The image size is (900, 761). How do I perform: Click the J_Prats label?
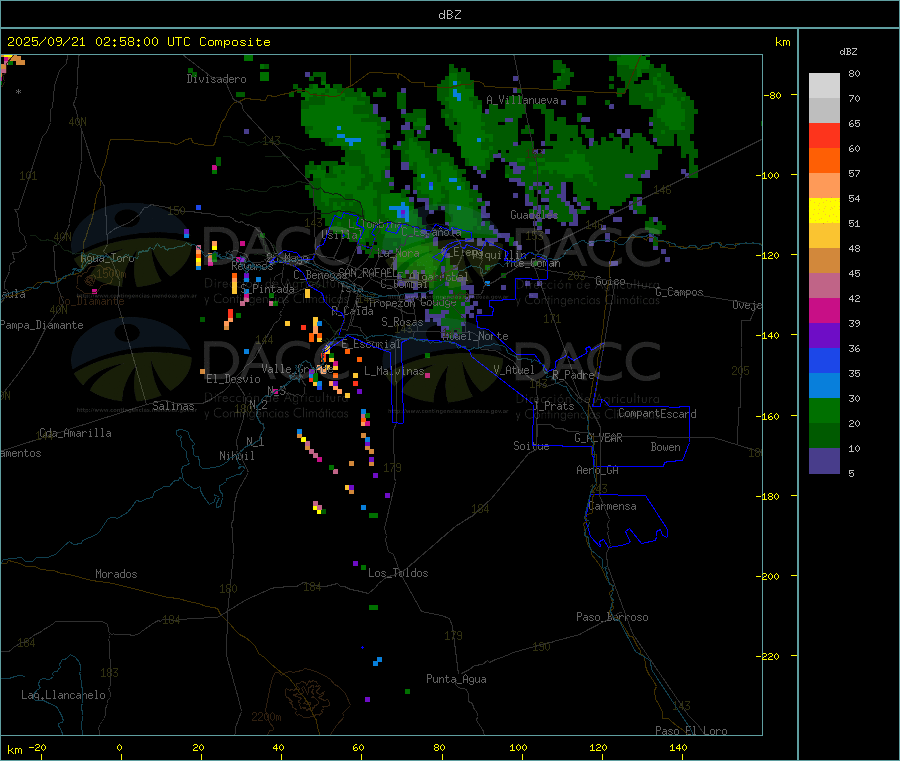click(x=553, y=406)
